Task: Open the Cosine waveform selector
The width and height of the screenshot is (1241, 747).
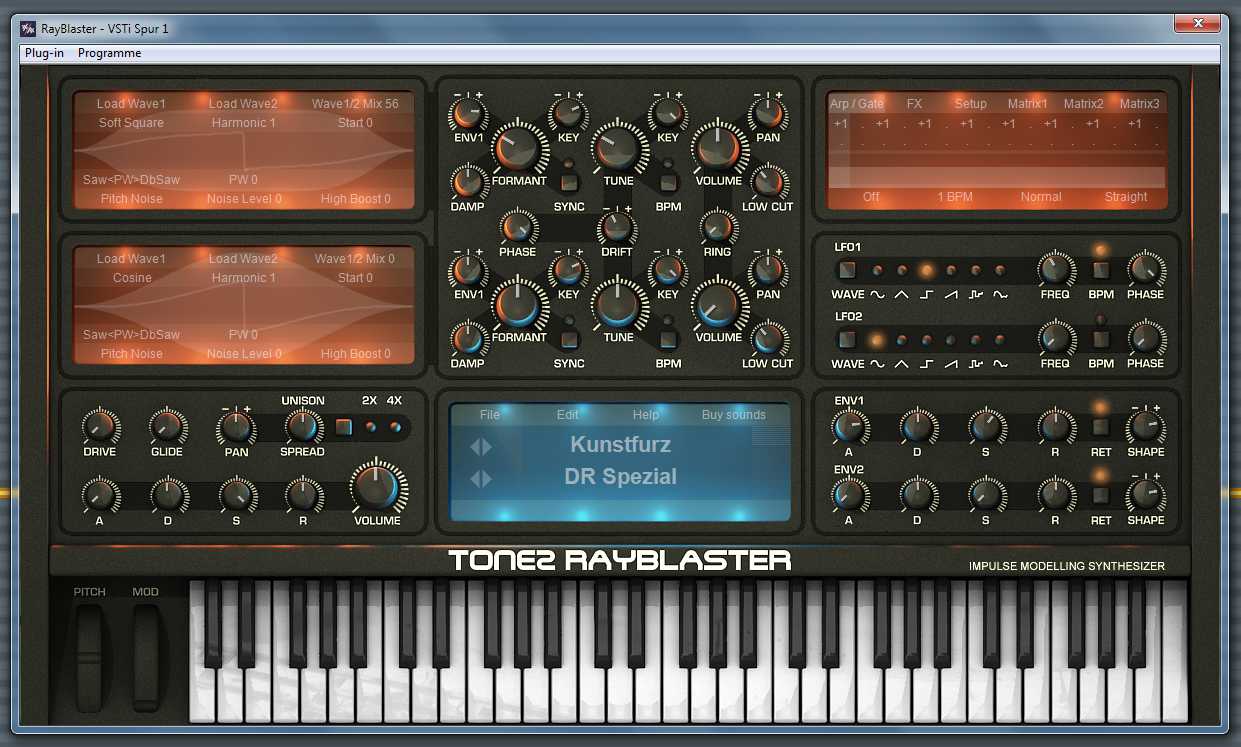Action: (131, 278)
